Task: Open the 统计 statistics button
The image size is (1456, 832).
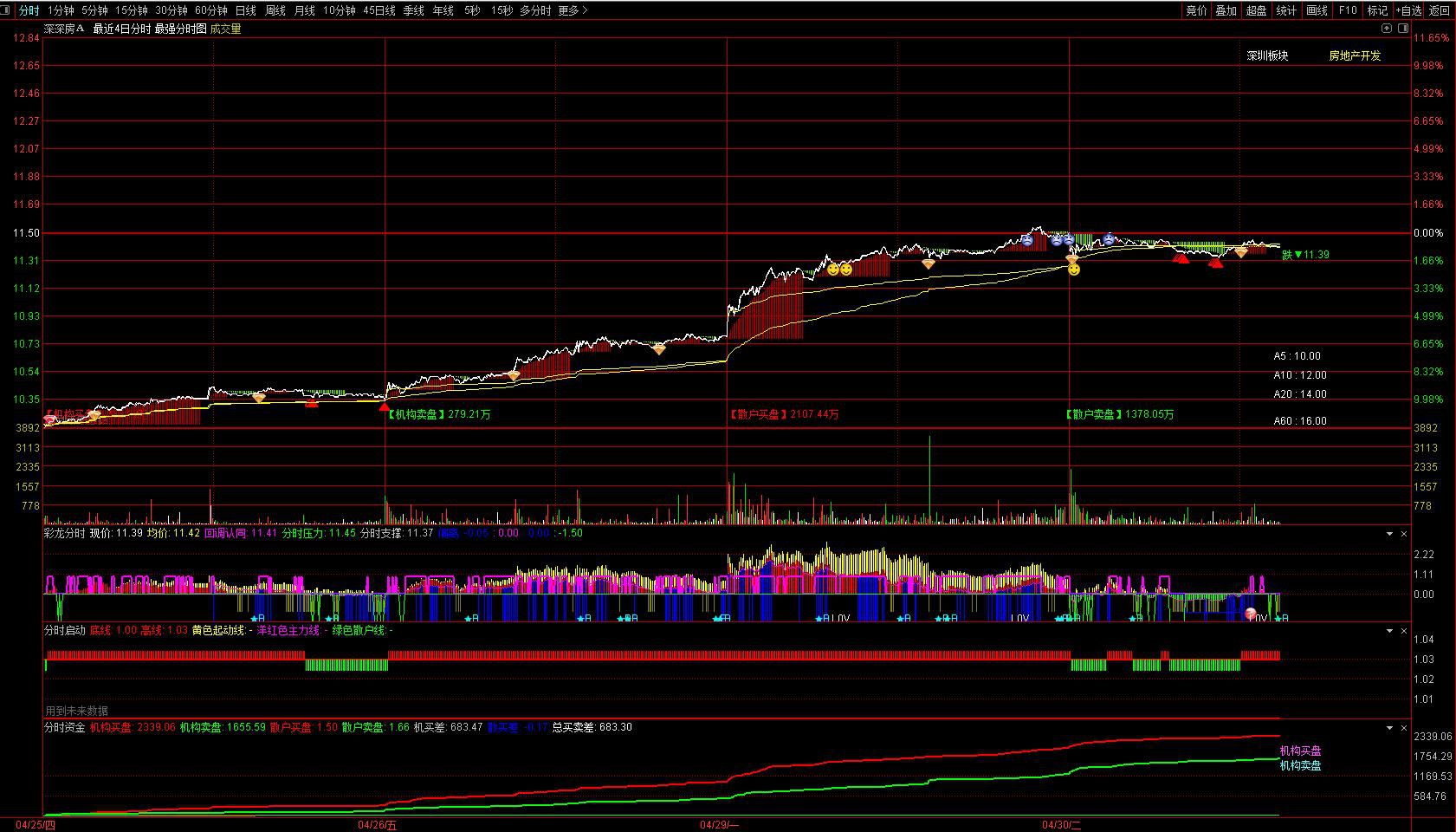Action: [x=1286, y=10]
